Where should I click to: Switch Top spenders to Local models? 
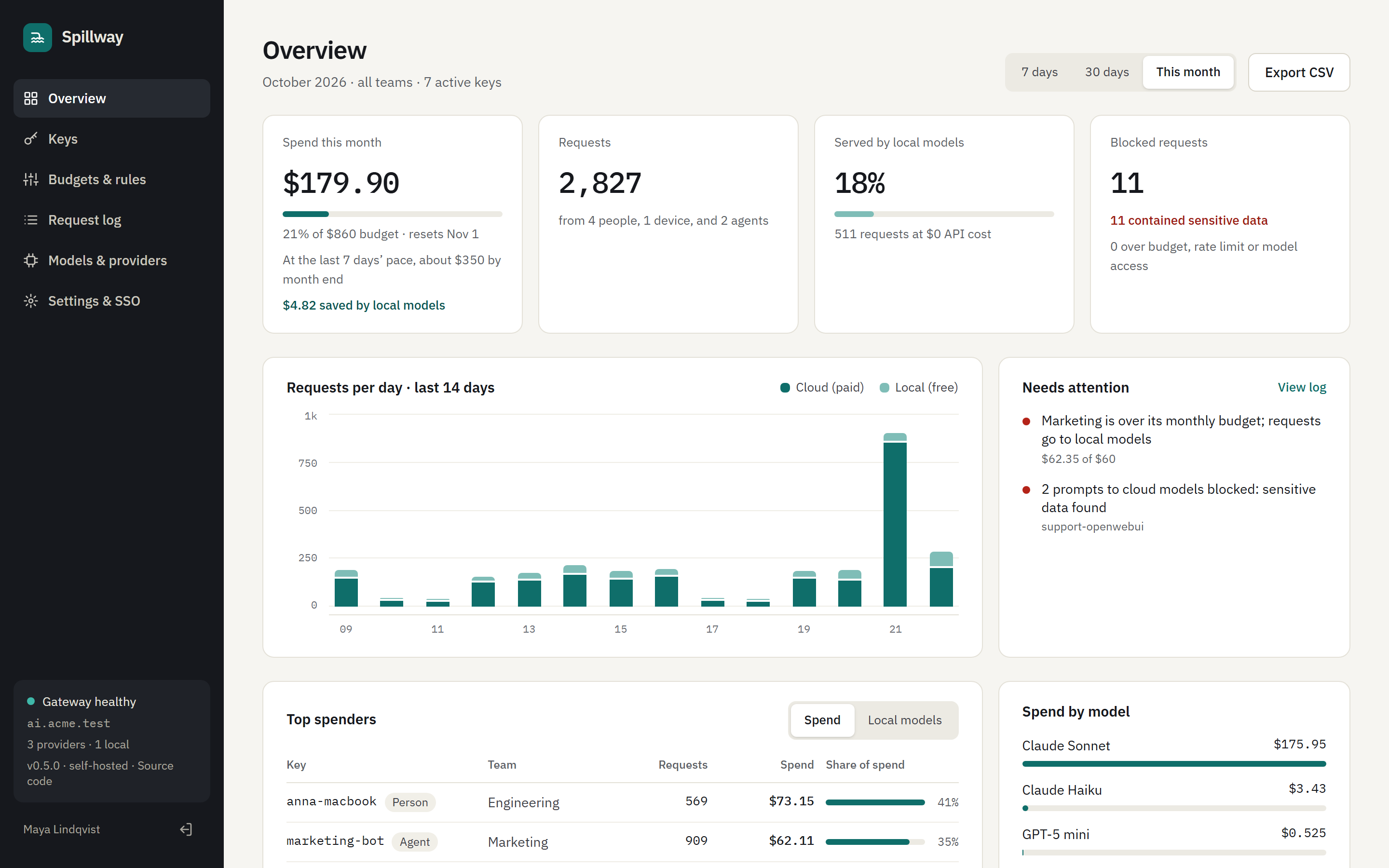905,720
